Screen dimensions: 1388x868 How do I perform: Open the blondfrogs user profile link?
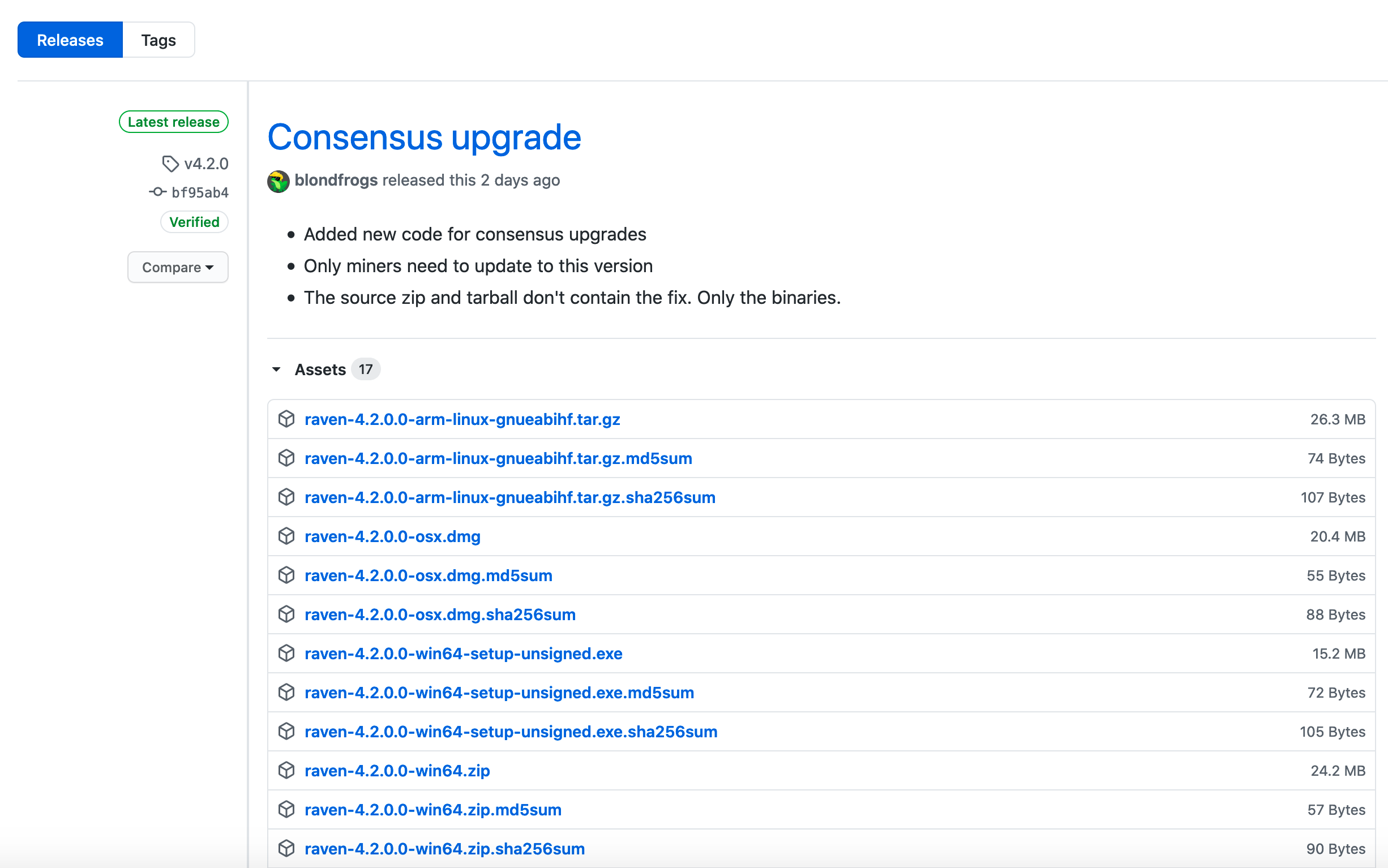coord(336,181)
